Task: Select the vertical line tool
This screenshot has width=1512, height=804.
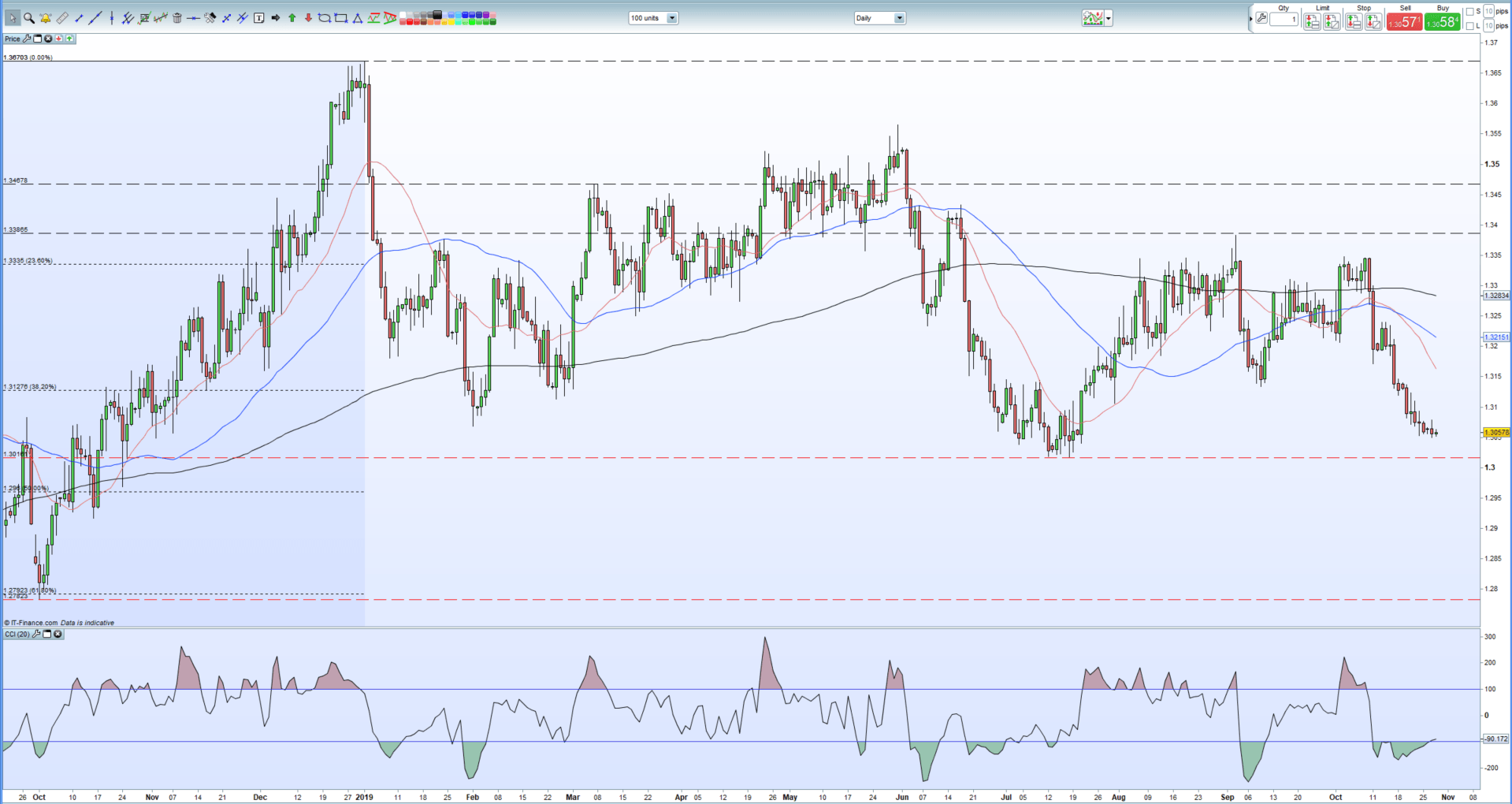Action: [x=112, y=18]
